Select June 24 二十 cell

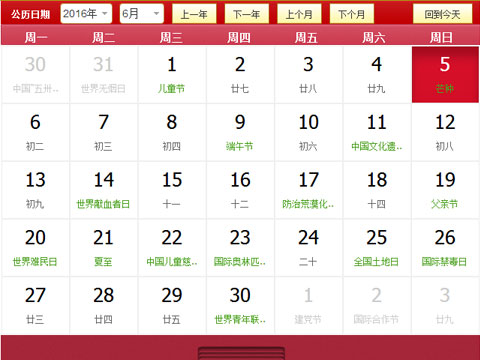click(309, 248)
